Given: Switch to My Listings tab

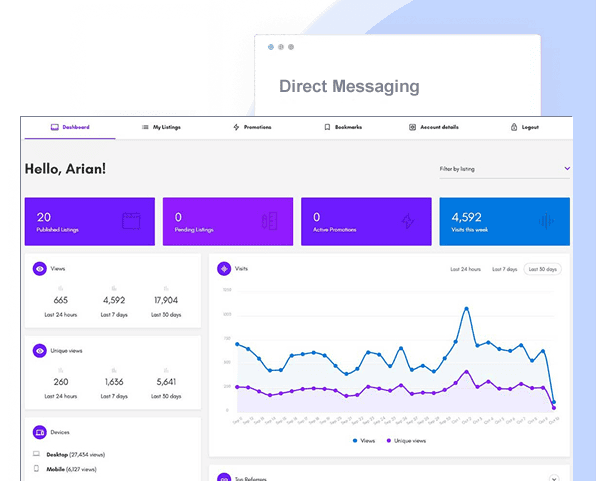Looking at the screenshot, I should pos(161,127).
